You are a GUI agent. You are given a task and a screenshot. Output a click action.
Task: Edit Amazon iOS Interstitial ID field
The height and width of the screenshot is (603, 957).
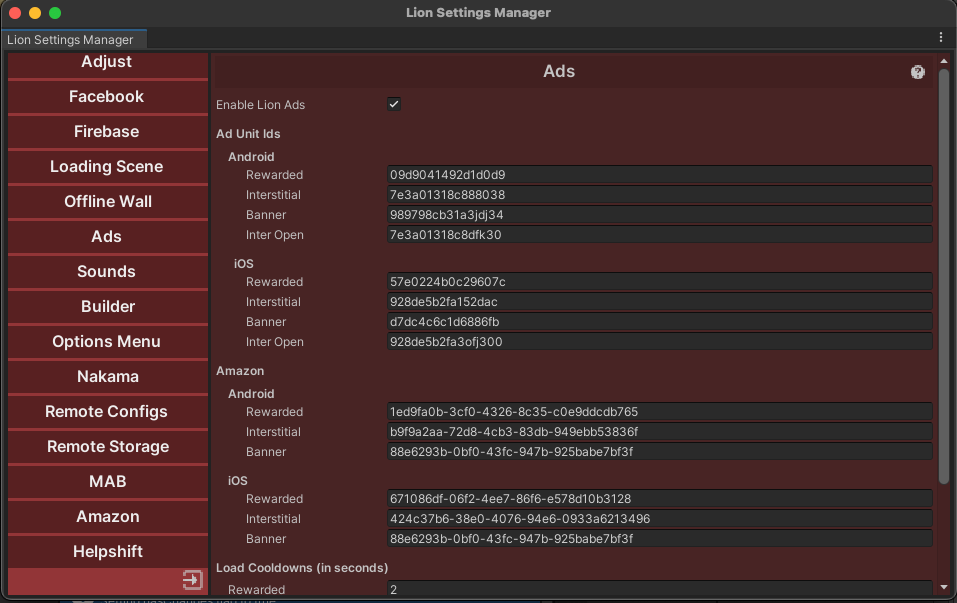point(659,519)
